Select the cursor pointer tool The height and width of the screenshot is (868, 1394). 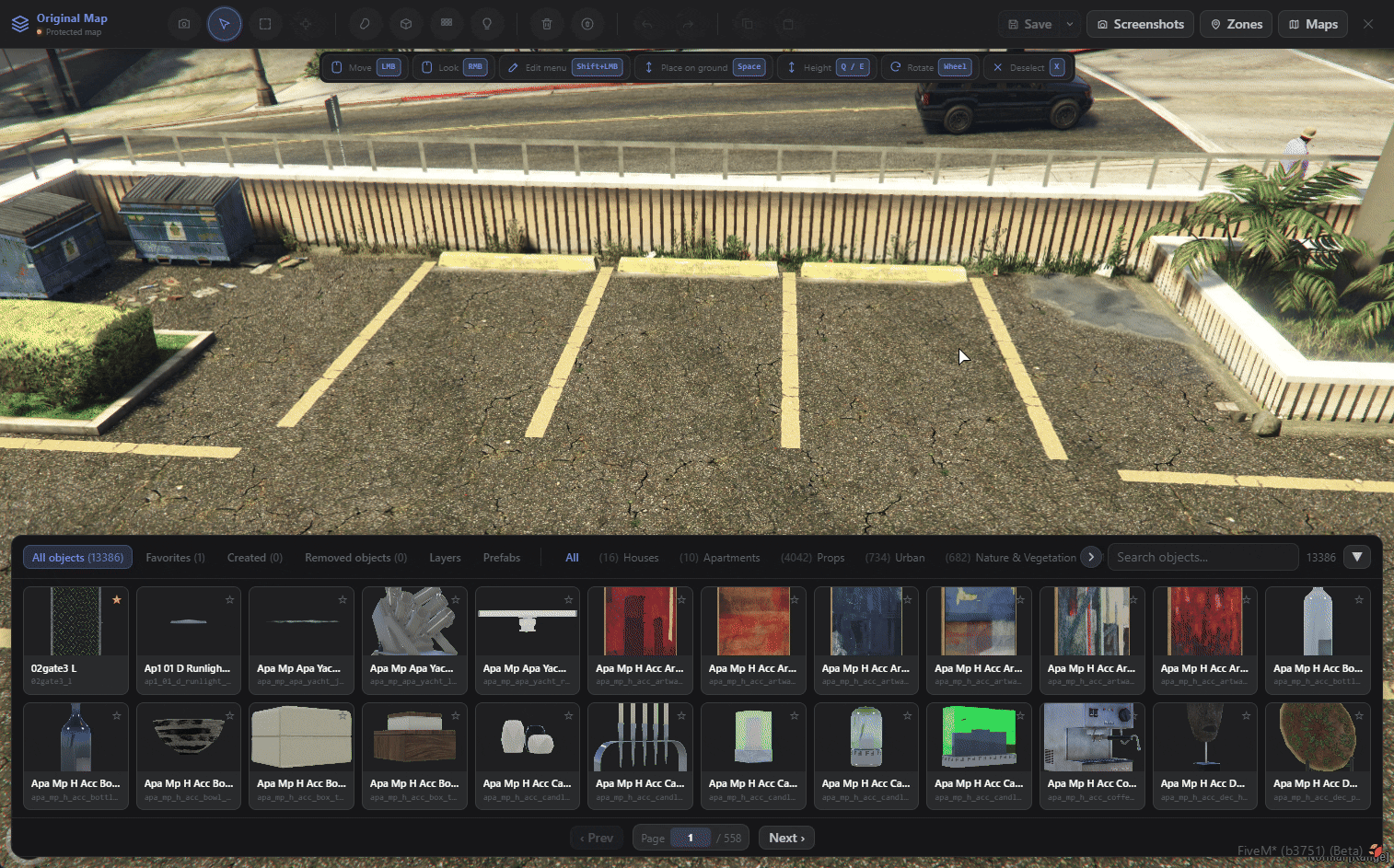(x=225, y=24)
